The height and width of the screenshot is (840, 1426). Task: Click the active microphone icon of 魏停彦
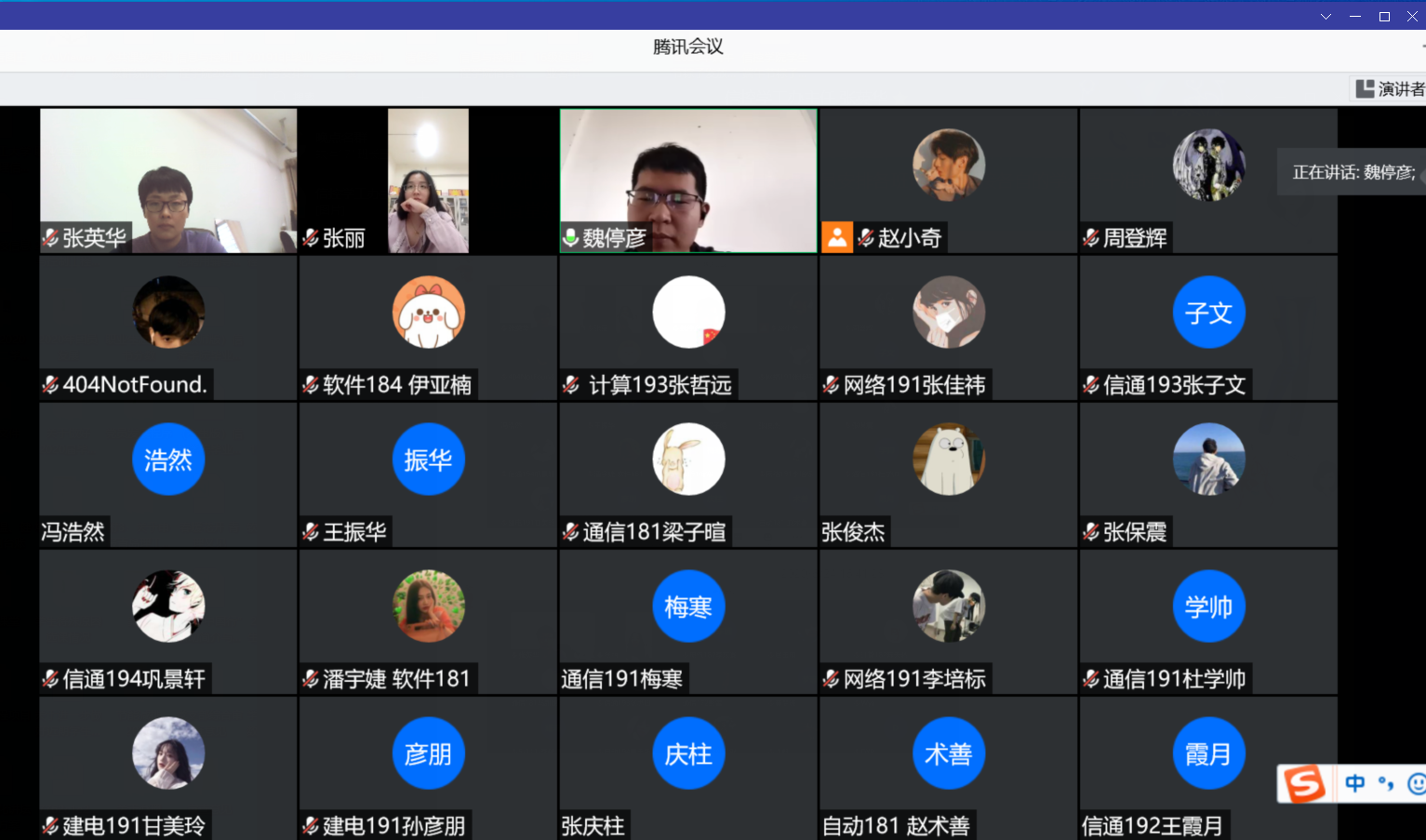coord(570,238)
